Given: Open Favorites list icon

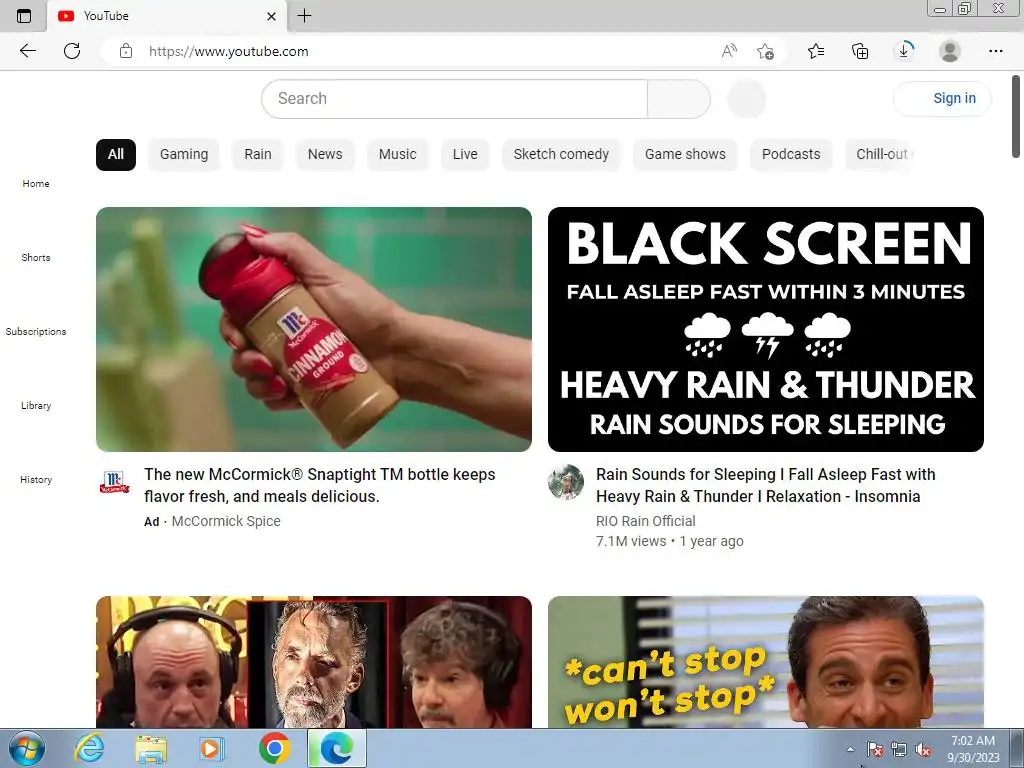Looking at the screenshot, I should (816, 51).
